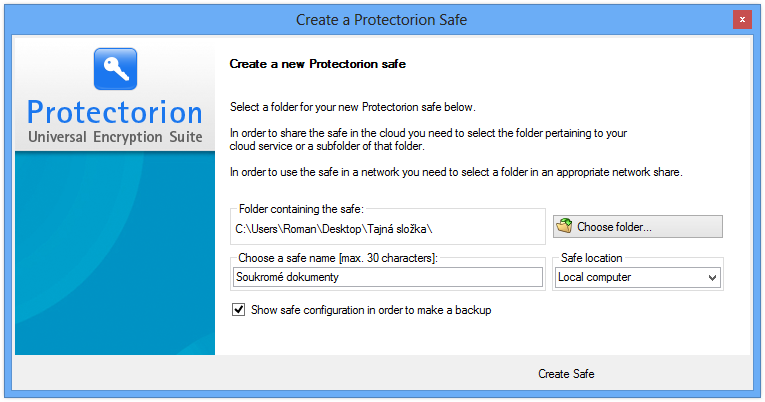Image resolution: width=765 pixels, height=402 pixels.
Task: Click the Create Safe button
Action: 566,374
